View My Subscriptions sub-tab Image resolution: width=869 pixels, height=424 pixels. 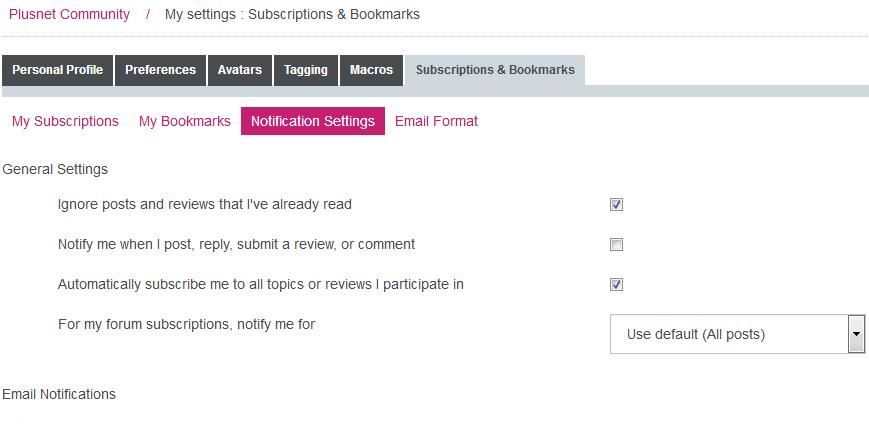65,121
